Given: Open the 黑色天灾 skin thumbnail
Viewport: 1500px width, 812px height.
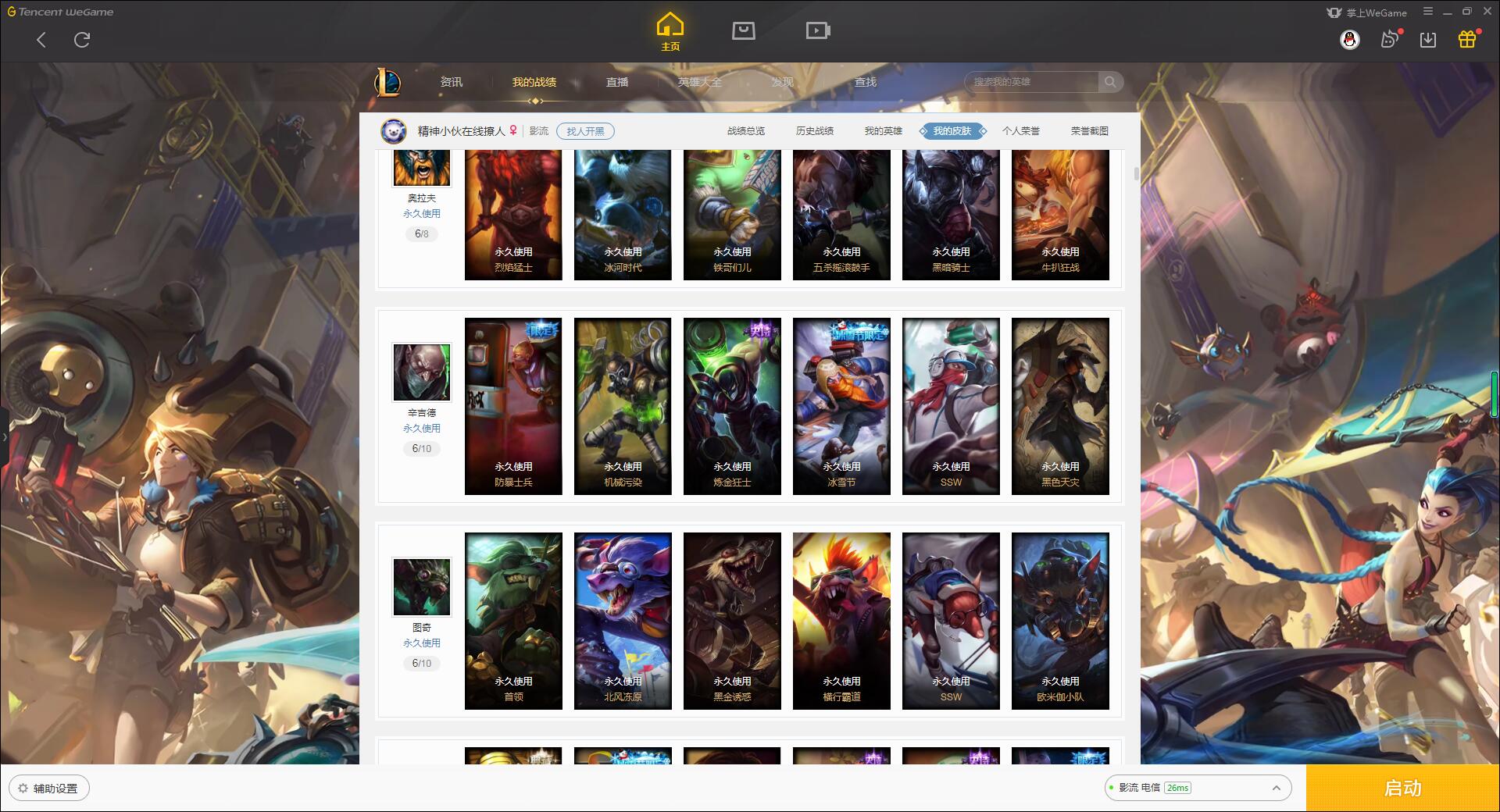Looking at the screenshot, I should [x=1060, y=406].
